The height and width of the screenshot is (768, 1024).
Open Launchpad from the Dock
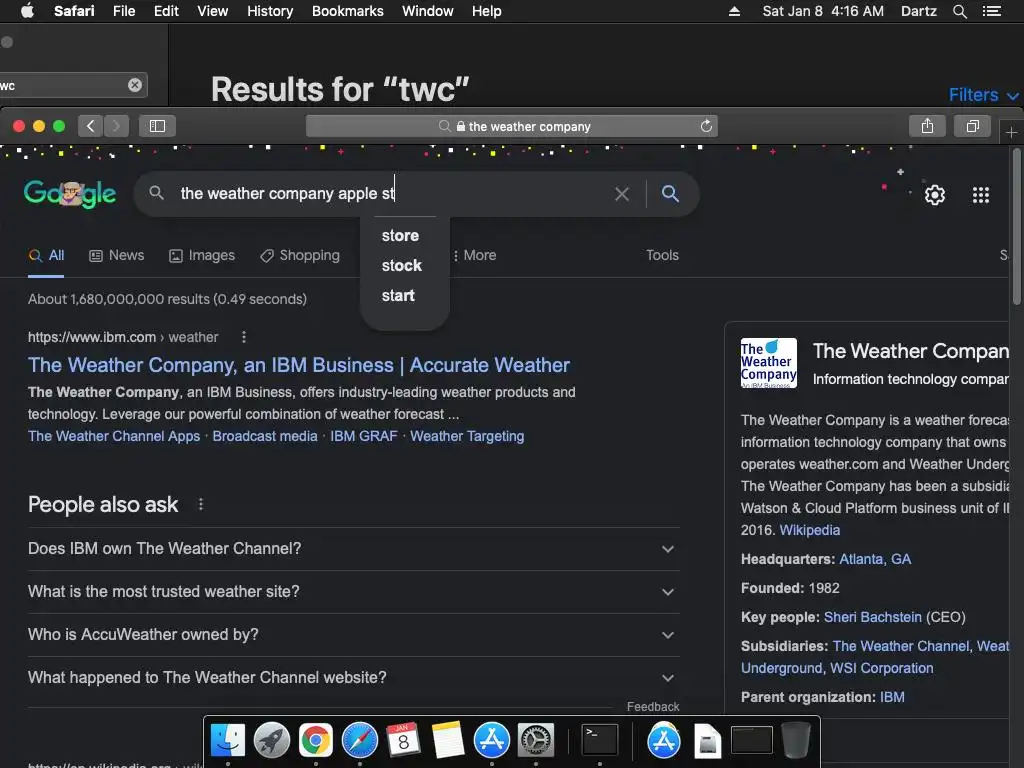pos(272,741)
